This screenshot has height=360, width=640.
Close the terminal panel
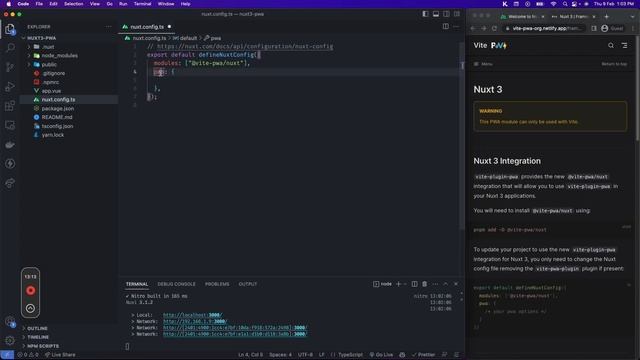click(x=456, y=284)
